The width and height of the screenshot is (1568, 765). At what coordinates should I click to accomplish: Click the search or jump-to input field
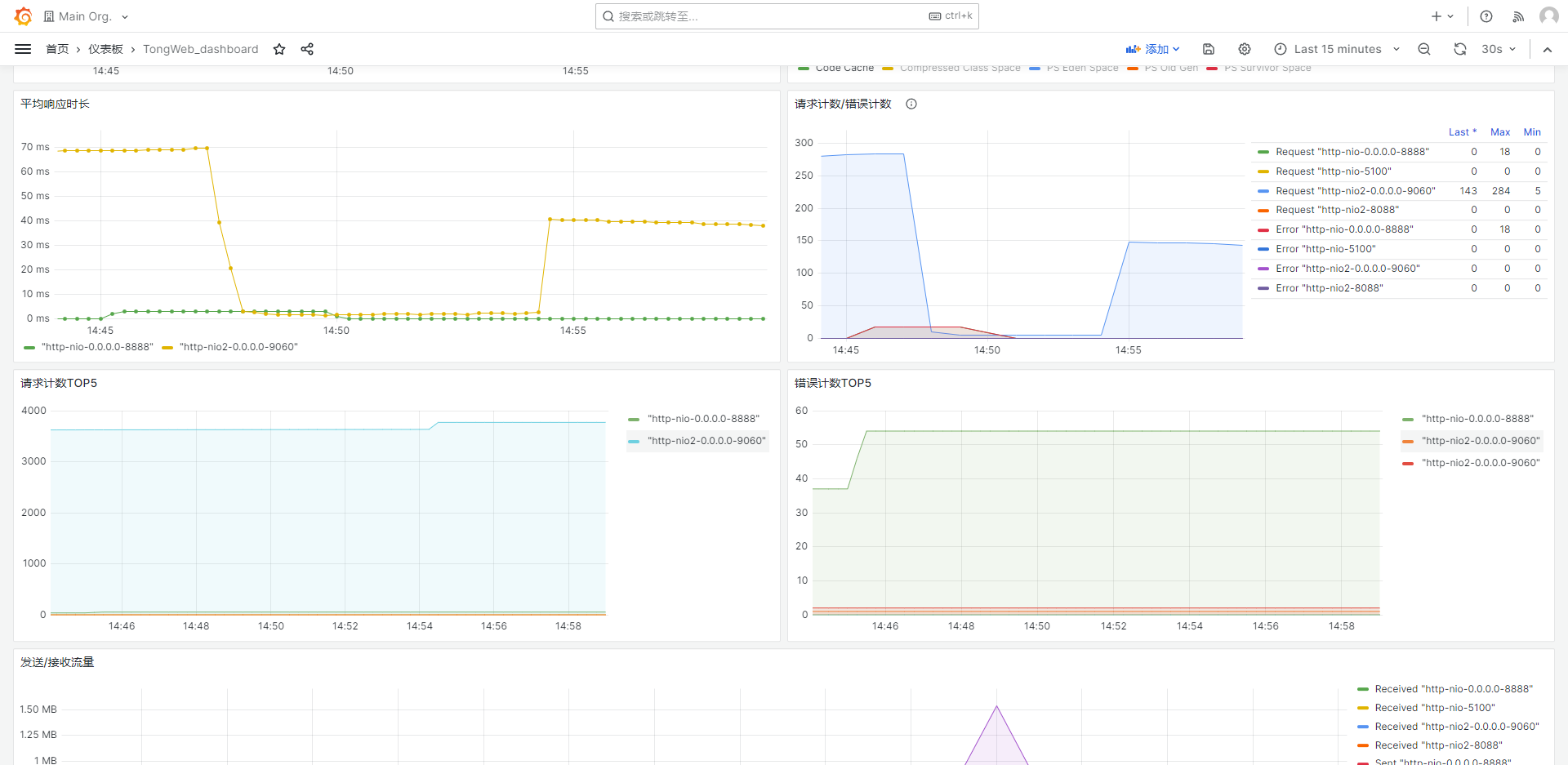pyautogui.click(x=787, y=16)
